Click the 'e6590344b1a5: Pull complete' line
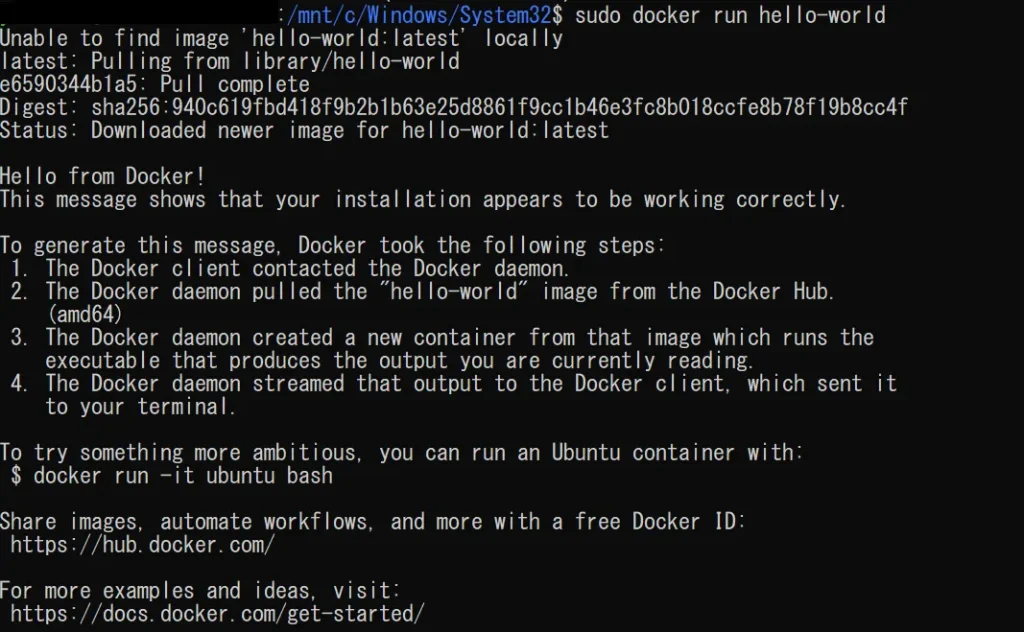The image size is (1024, 632). pos(155,84)
